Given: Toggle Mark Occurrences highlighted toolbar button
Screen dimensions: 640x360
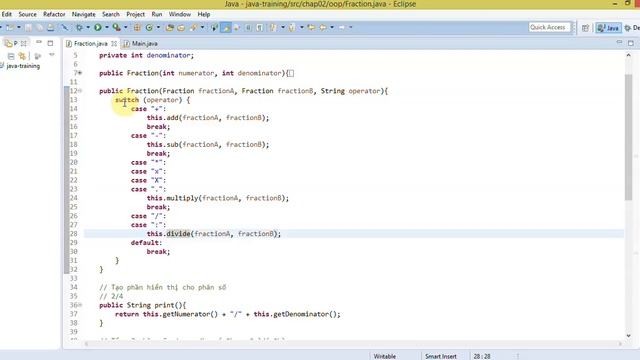Looking at the screenshot, I should pos(226,27).
